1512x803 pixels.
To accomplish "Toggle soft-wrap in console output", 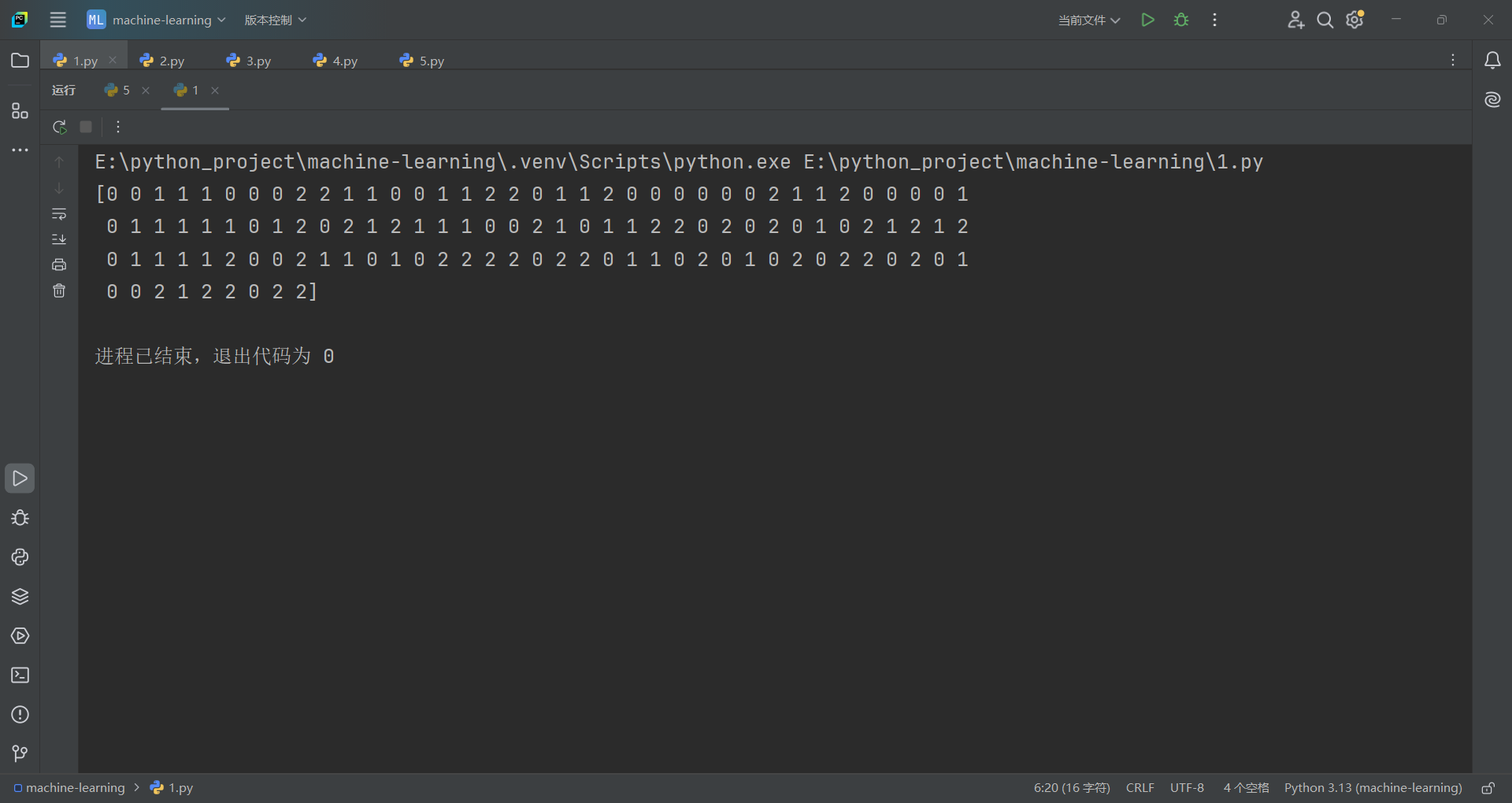I will click(x=59, y=214).
